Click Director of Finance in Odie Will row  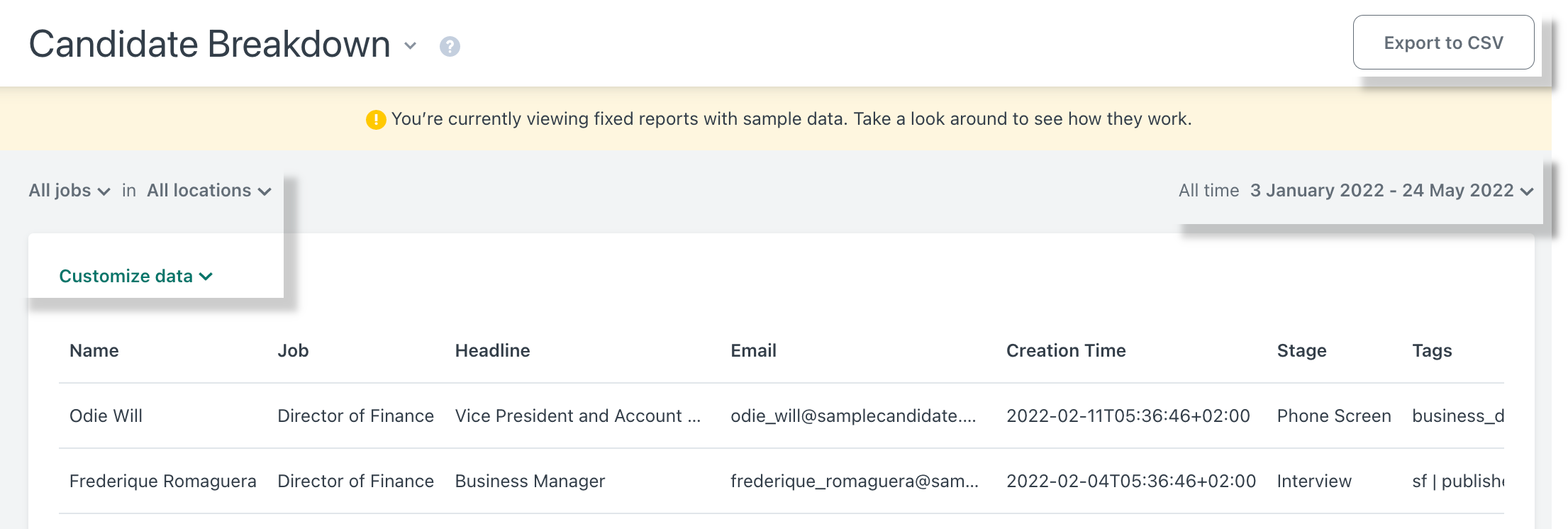(355, 416)
